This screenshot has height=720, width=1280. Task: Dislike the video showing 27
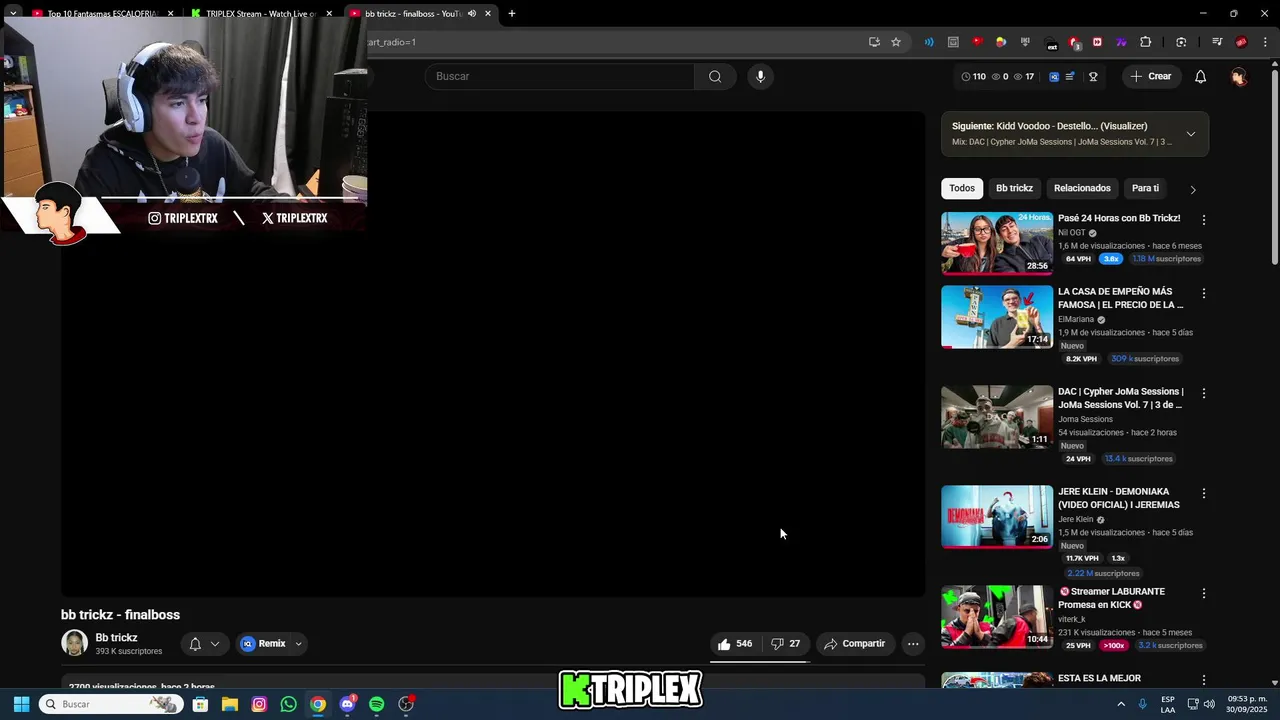click(x=785, y=644)
